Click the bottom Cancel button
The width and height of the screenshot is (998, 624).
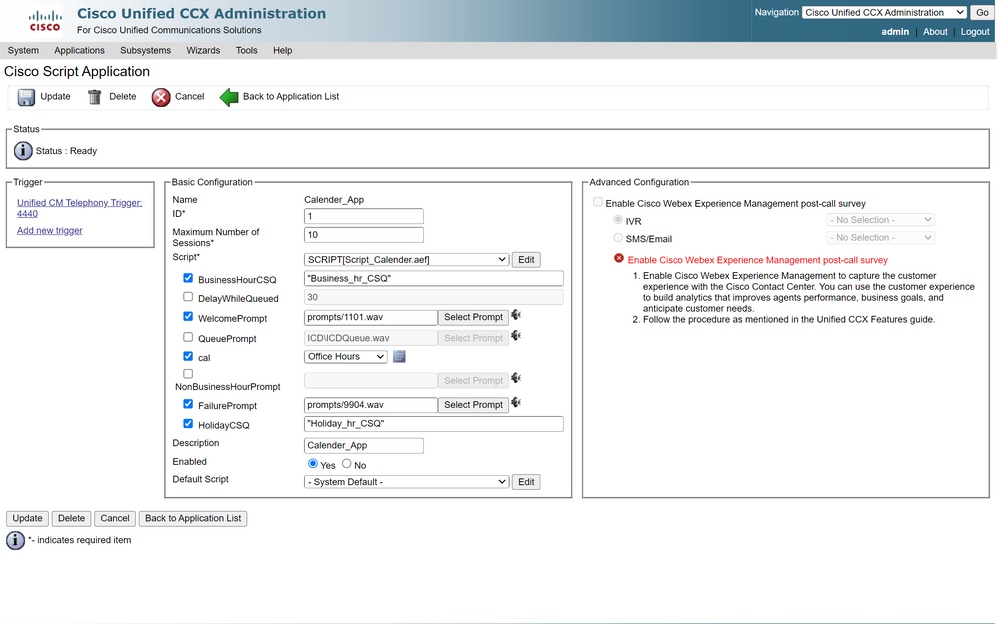pyautogui.click(x=115, y=518)
